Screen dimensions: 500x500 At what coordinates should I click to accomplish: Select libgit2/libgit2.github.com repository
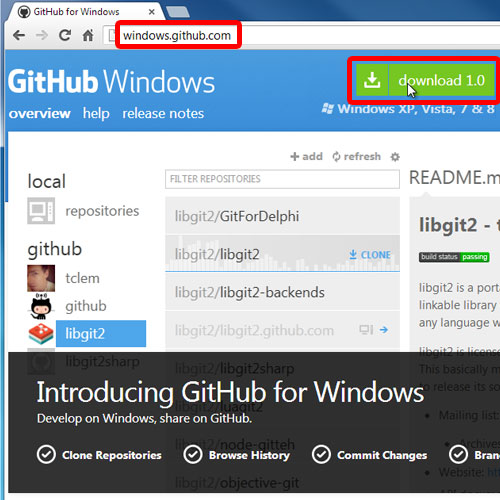click(x=282, y=330)
